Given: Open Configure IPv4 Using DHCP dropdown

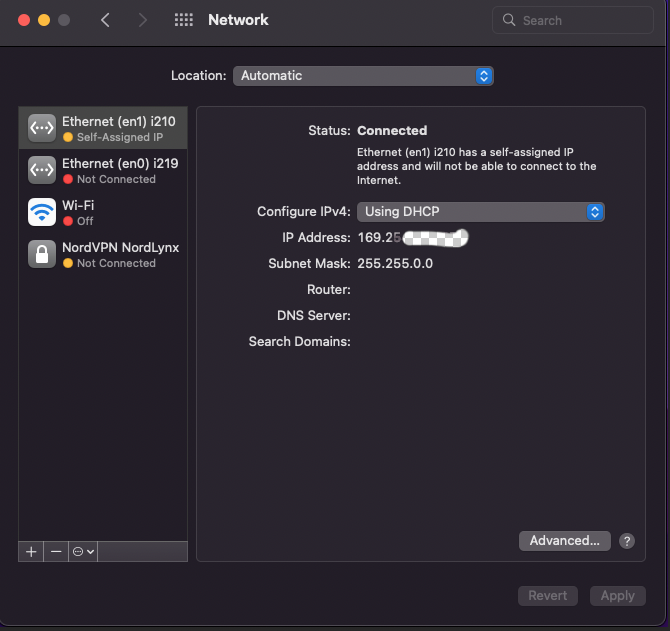Looking at the screenshot, I should pos(481,212).
